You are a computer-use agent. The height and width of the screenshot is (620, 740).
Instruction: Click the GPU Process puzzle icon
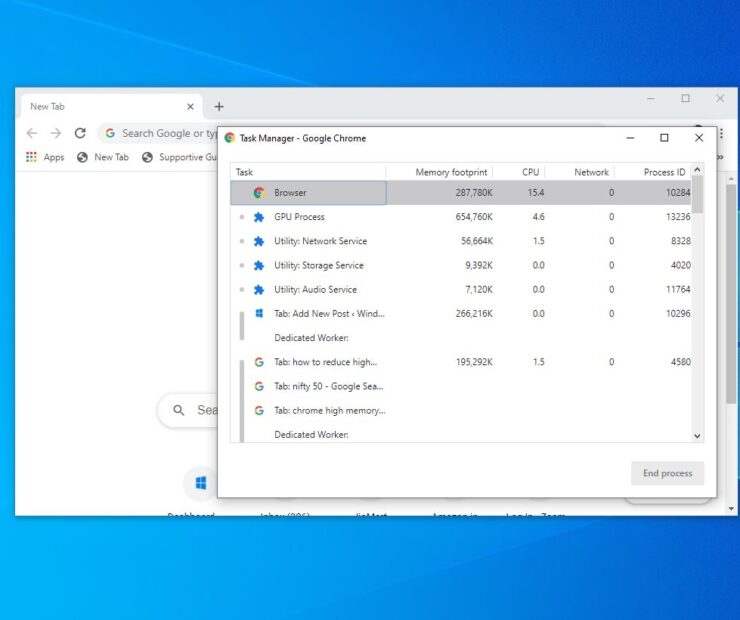(x=259, y=217)
